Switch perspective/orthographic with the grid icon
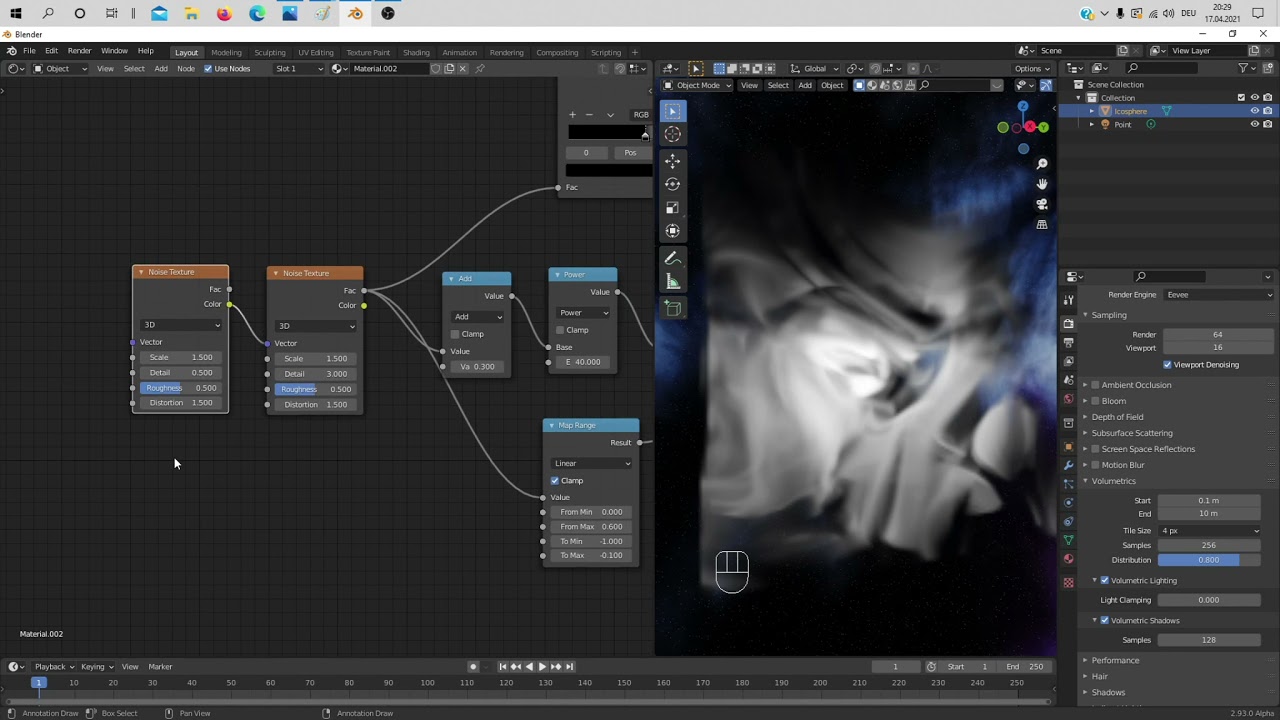 pyautogui.click(x=1042, y=225)
